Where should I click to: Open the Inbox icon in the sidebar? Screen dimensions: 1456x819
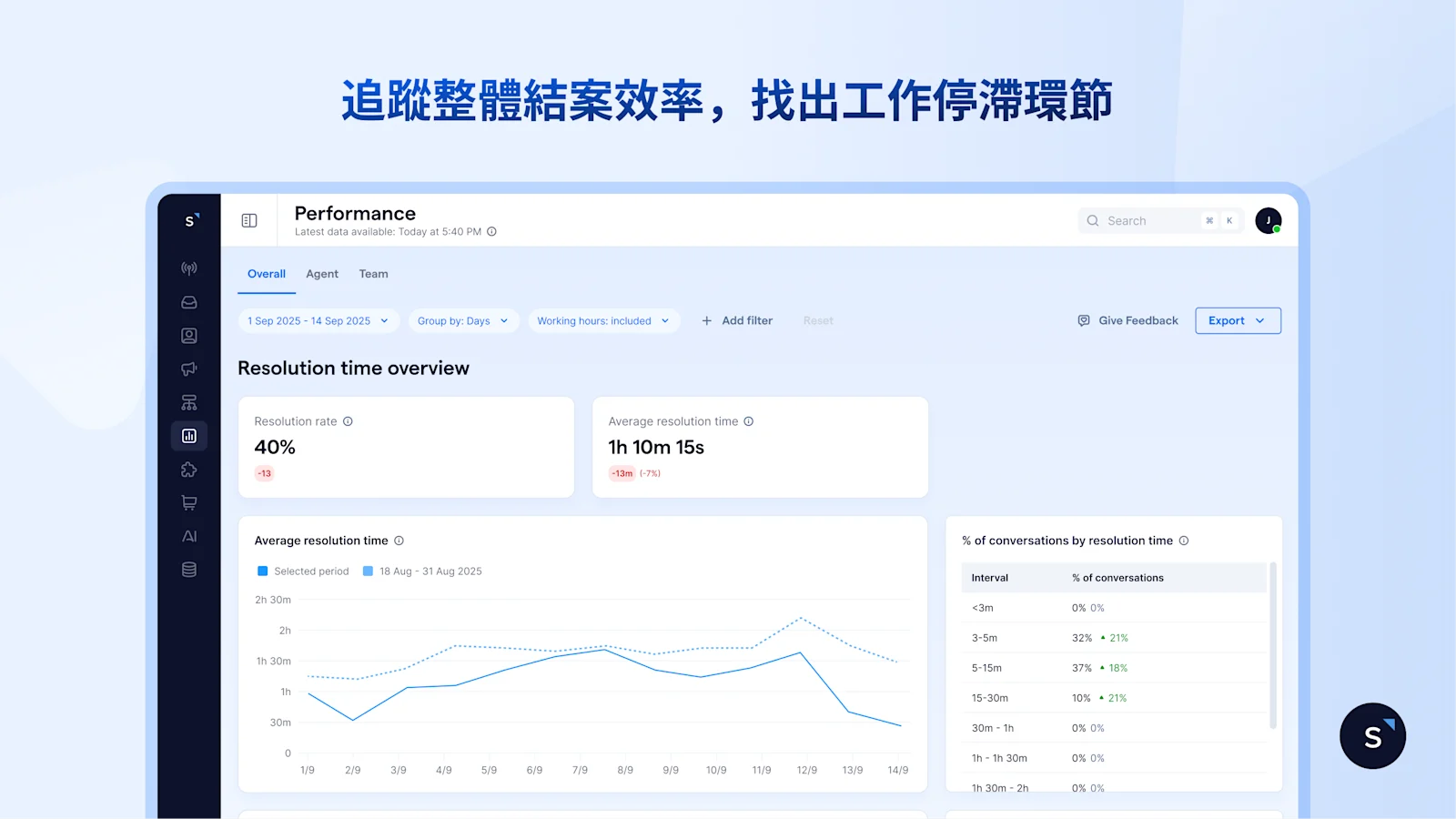[x=188, y=301]
